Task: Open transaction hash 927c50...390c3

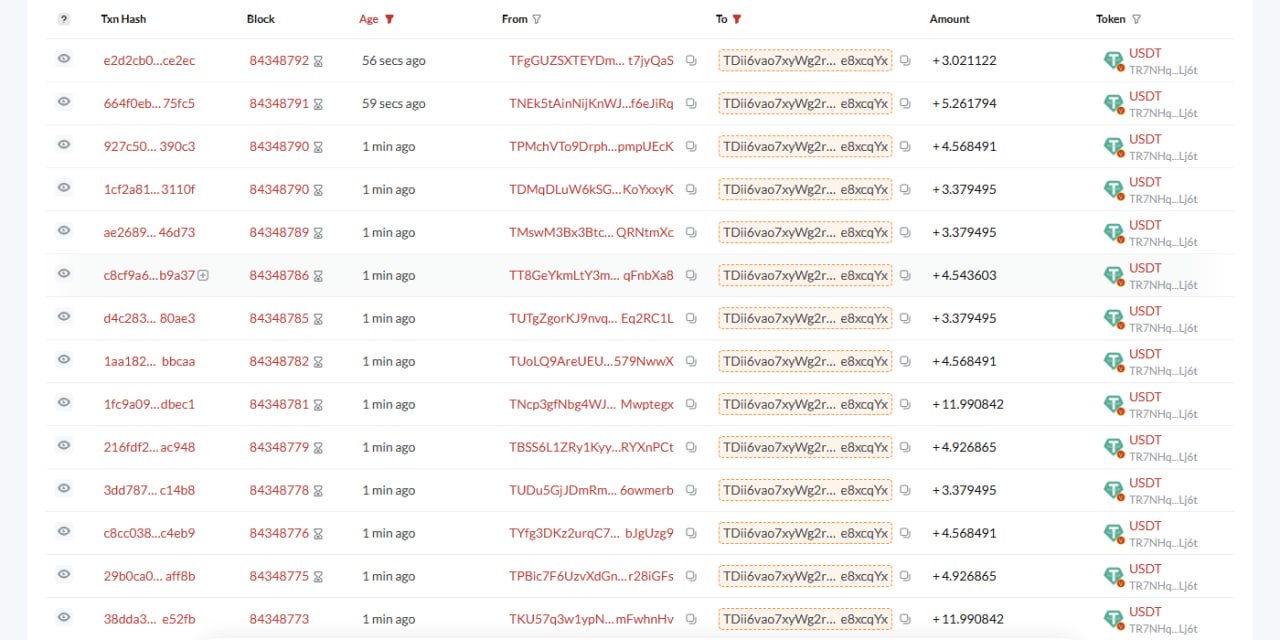Action: point(149,147)
